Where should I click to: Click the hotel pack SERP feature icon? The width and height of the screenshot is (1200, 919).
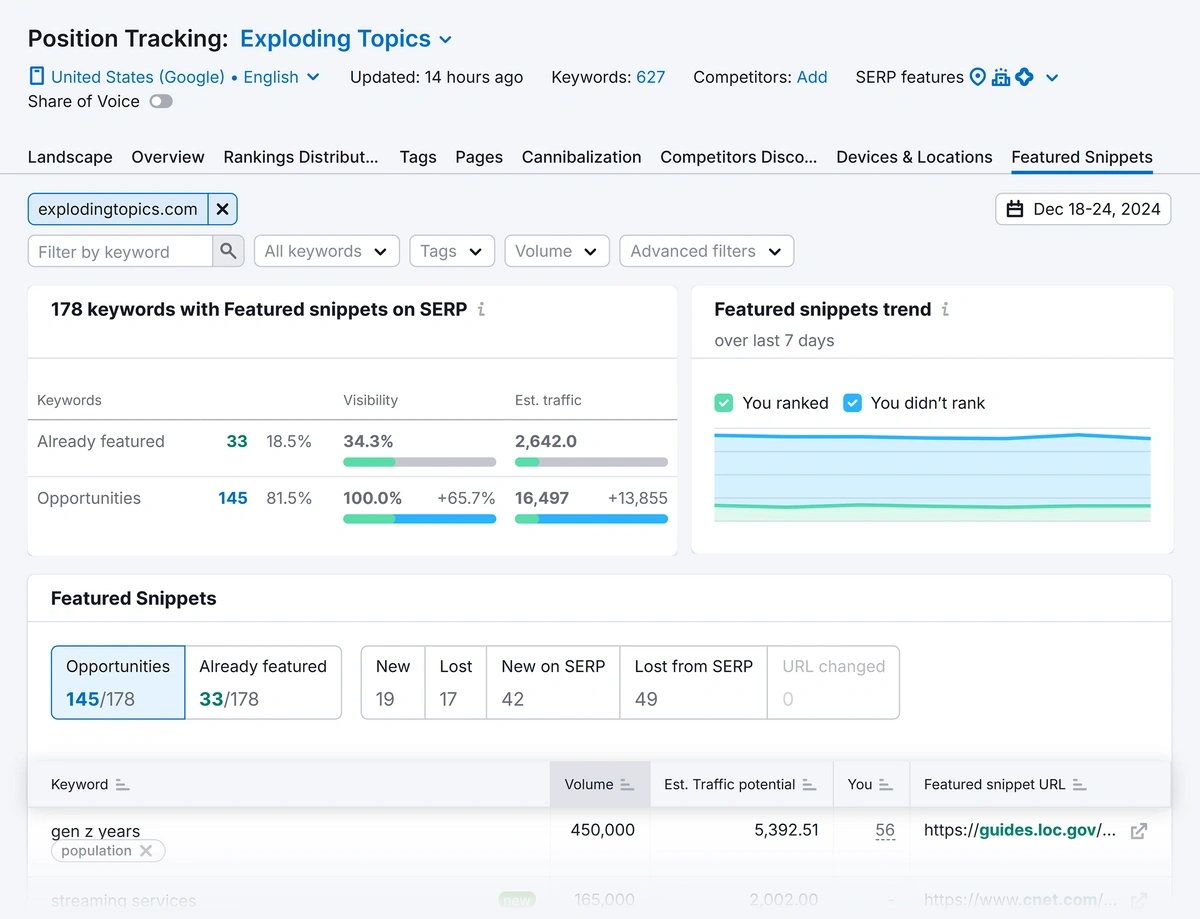pos(1000,77)
